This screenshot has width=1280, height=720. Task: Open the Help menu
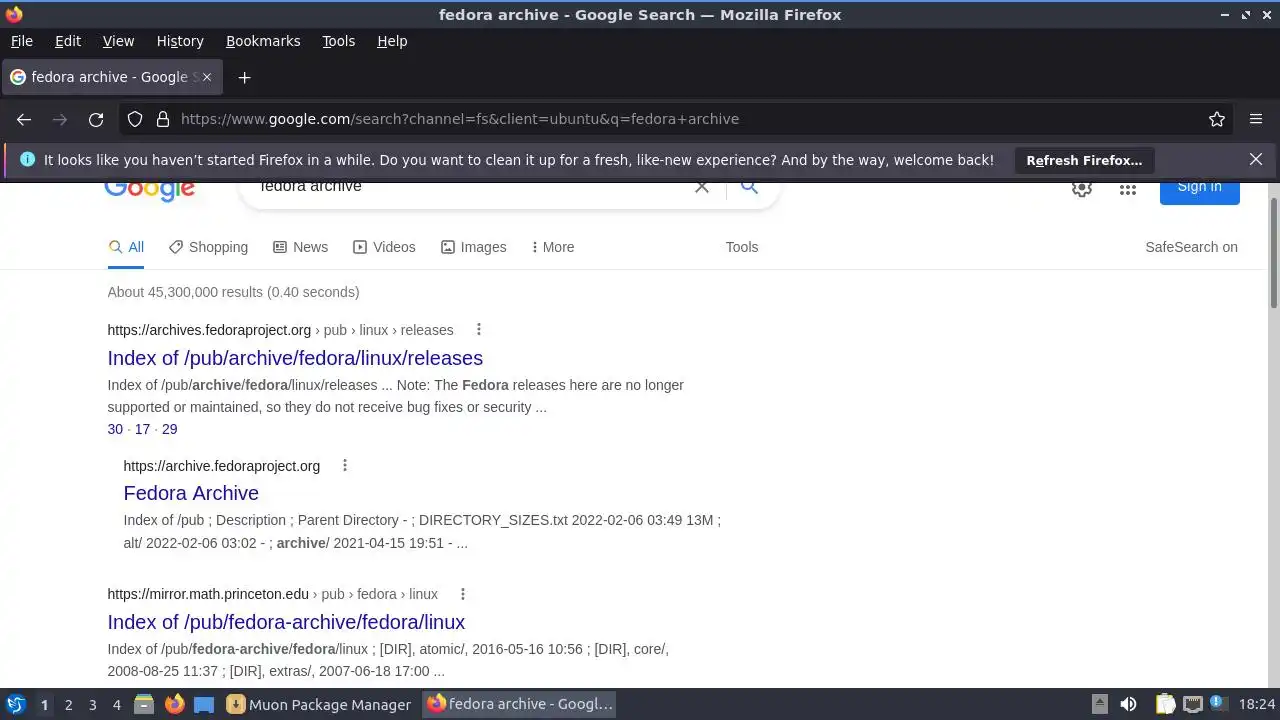click(x=392, y=41)
